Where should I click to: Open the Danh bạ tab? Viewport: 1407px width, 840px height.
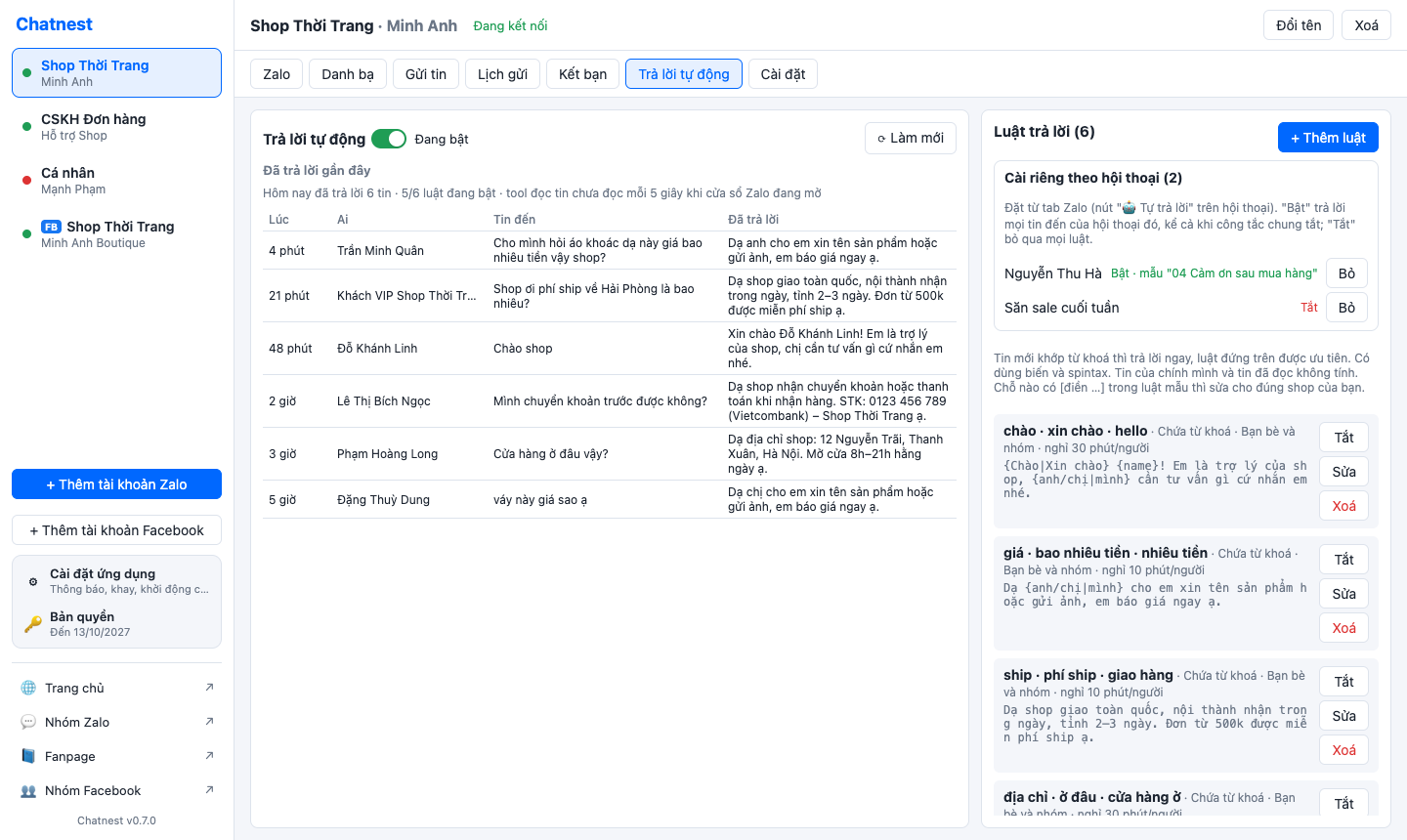coord(348,74)
